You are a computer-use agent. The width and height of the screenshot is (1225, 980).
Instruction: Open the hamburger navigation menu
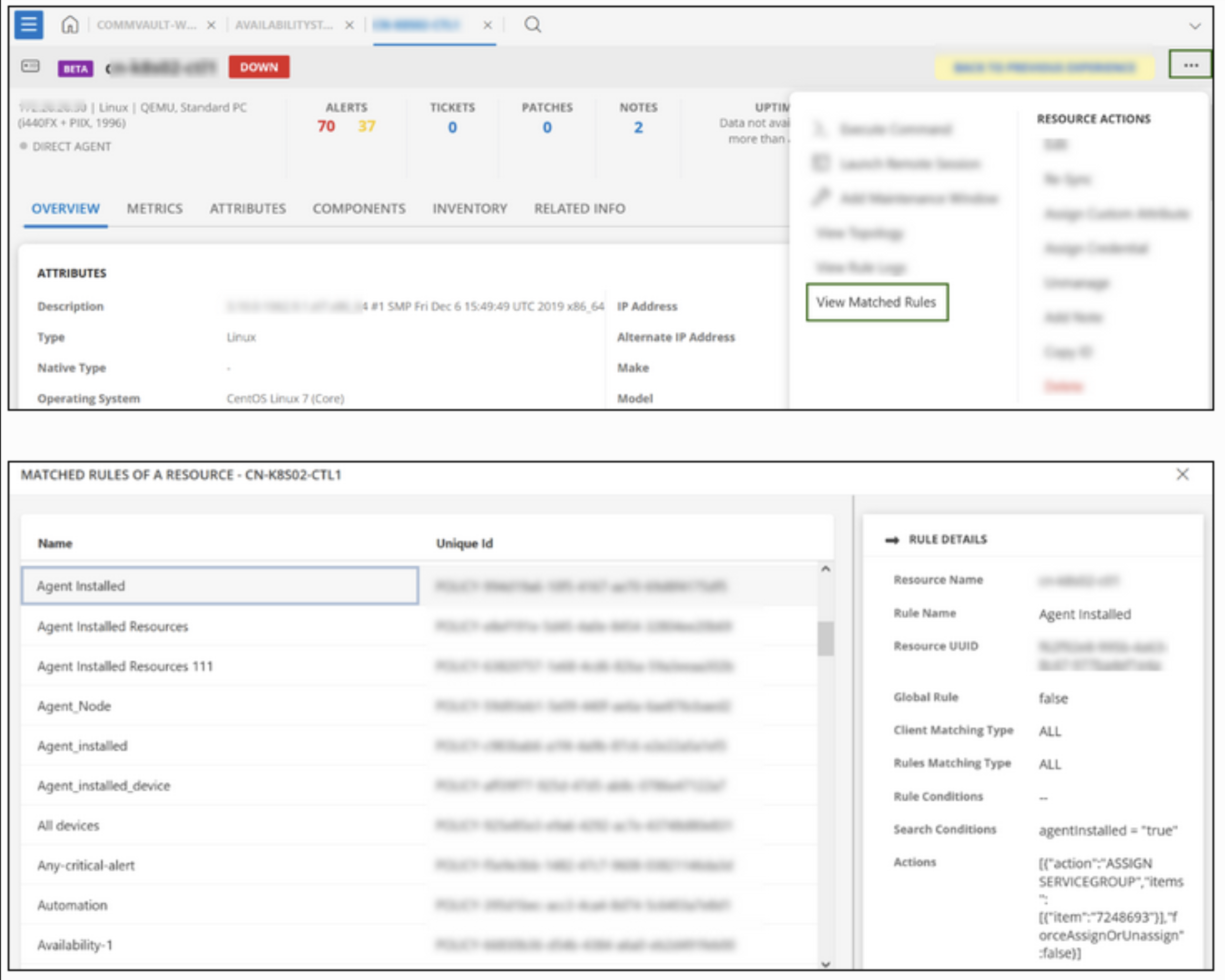click(28, 25)
